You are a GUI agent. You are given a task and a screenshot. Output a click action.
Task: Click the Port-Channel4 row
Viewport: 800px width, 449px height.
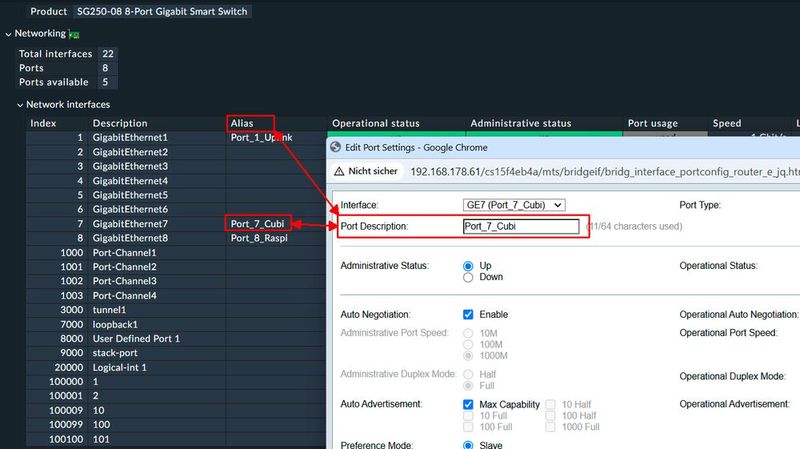tap(176, 295)
